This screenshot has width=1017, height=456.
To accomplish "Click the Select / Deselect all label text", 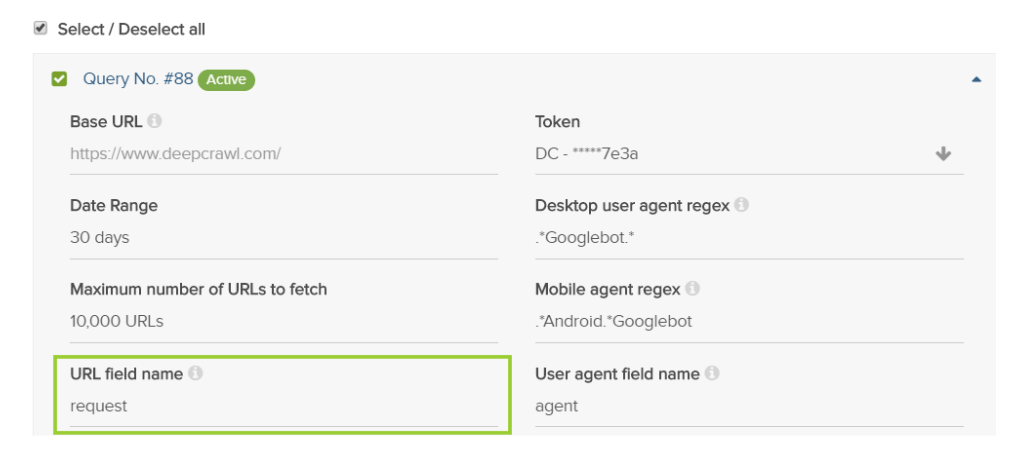I will click(131, 29).
